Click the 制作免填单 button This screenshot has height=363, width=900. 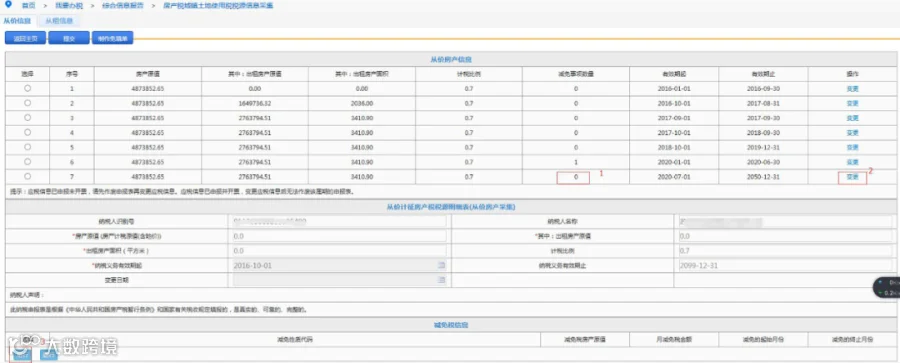point(112,38)
